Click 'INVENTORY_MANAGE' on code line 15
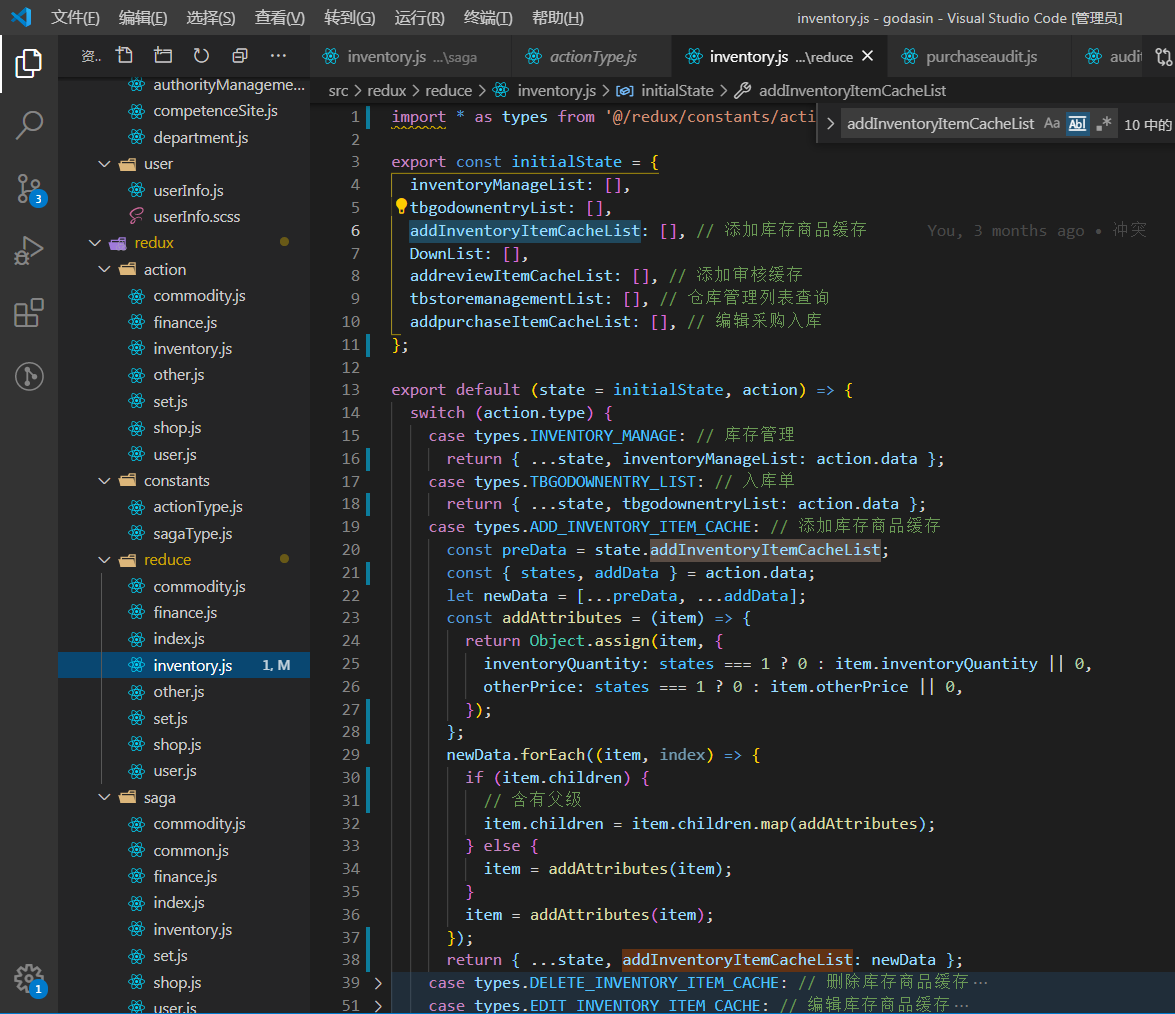1175x1014 pixels. coord(603,435)
